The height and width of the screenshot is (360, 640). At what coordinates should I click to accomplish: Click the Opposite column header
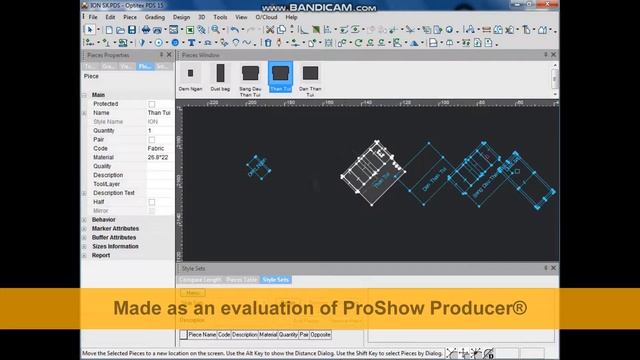tap(320, 335)
